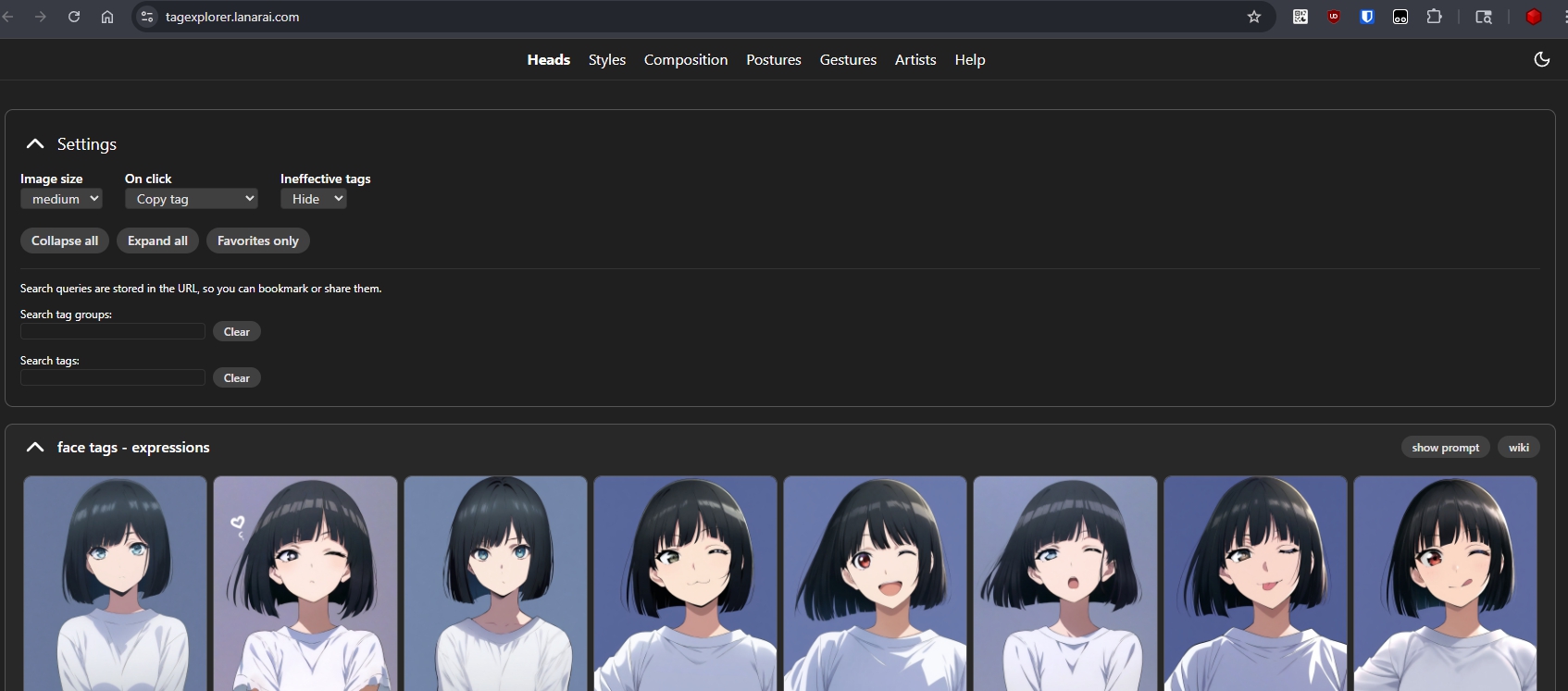Switch to the Artists tab
Viewport: 1568px width, 691px height.
click(x=915, y=59)
